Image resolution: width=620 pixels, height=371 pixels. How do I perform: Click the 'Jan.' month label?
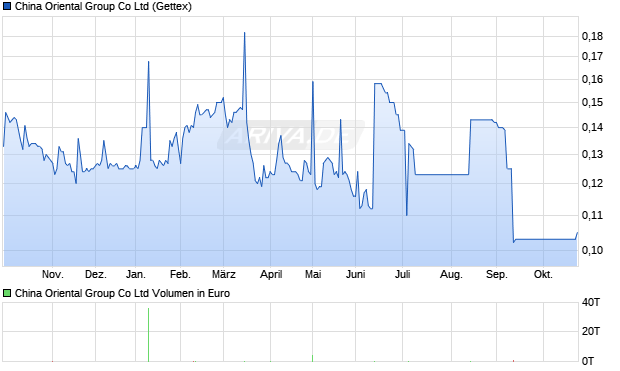click(x=136, y=274)
